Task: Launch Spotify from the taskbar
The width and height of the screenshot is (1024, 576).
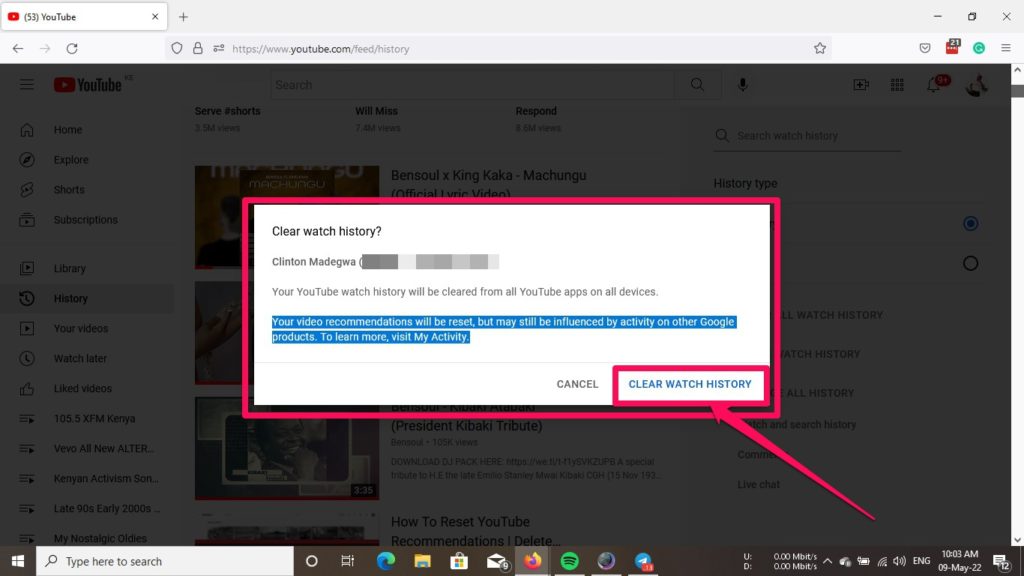Action: 569,561
